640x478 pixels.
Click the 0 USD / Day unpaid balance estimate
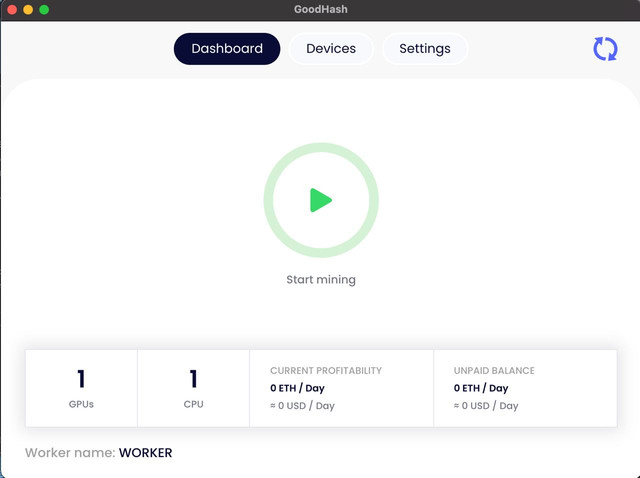[486, 406]
